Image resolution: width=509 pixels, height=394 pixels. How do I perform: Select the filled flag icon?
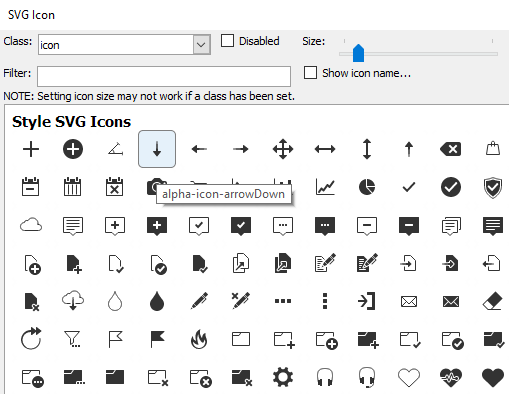(158, 339)
